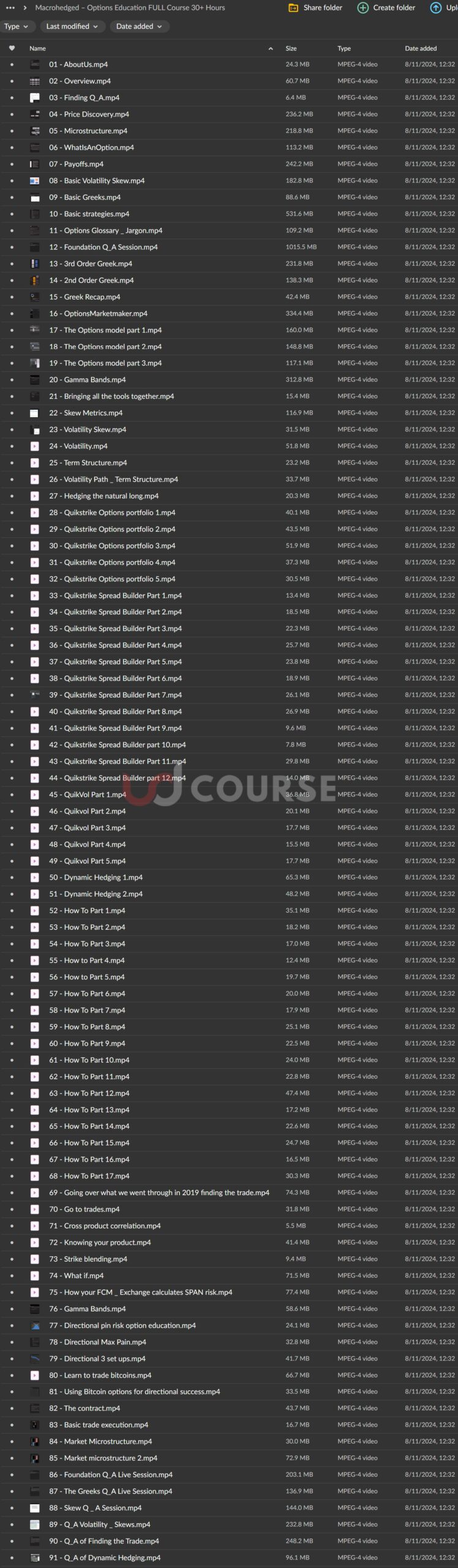The width and height of the screenshot is (458, 1568).
Task: Toggle the favorite dot for 20 - Gamma Bands.mp4
Action: coord(12,380)
